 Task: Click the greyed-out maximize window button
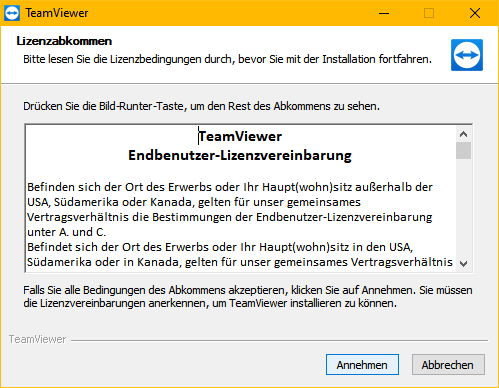429,13
